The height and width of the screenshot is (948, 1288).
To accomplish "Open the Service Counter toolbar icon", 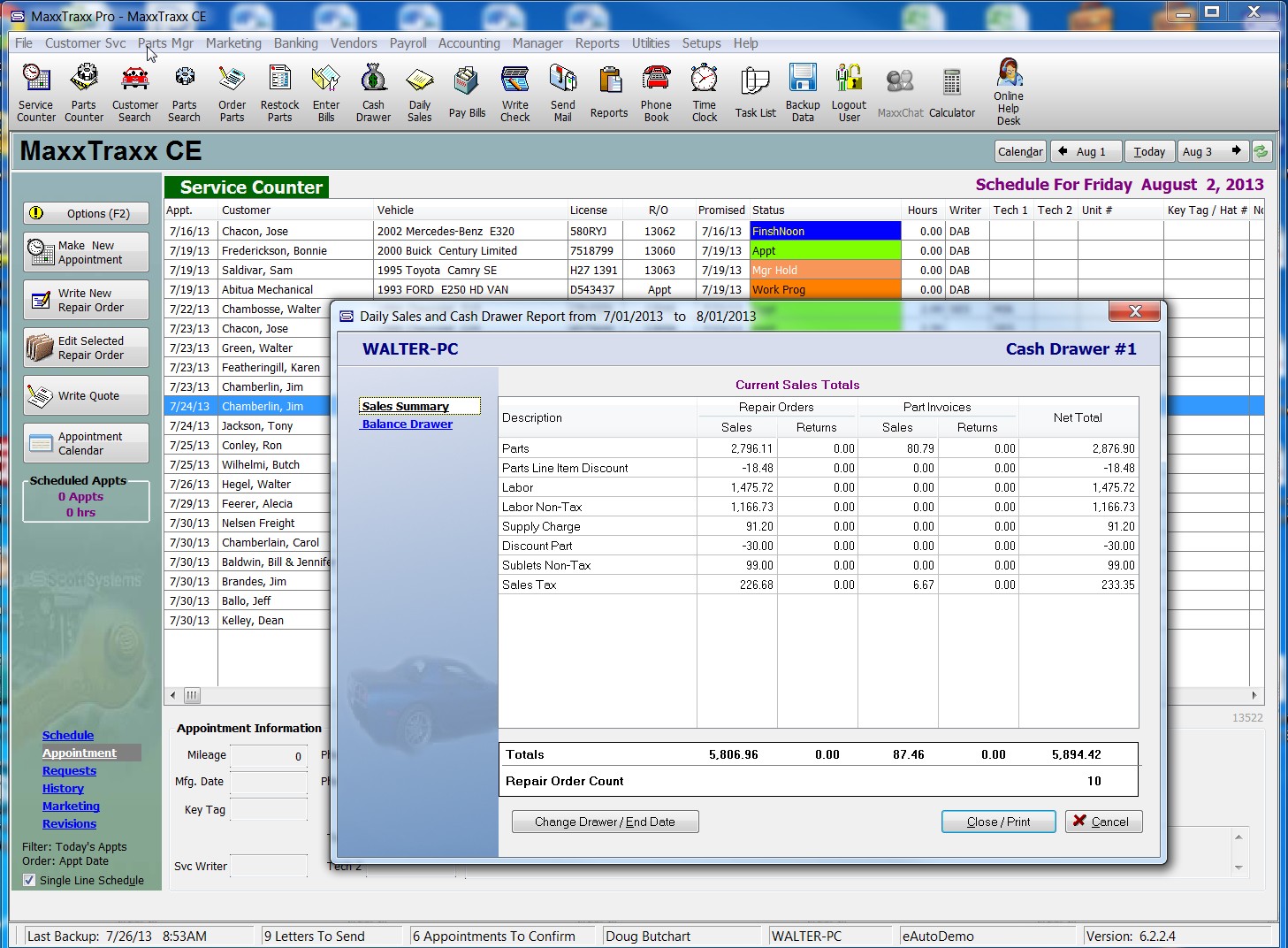I will [36, 92].
